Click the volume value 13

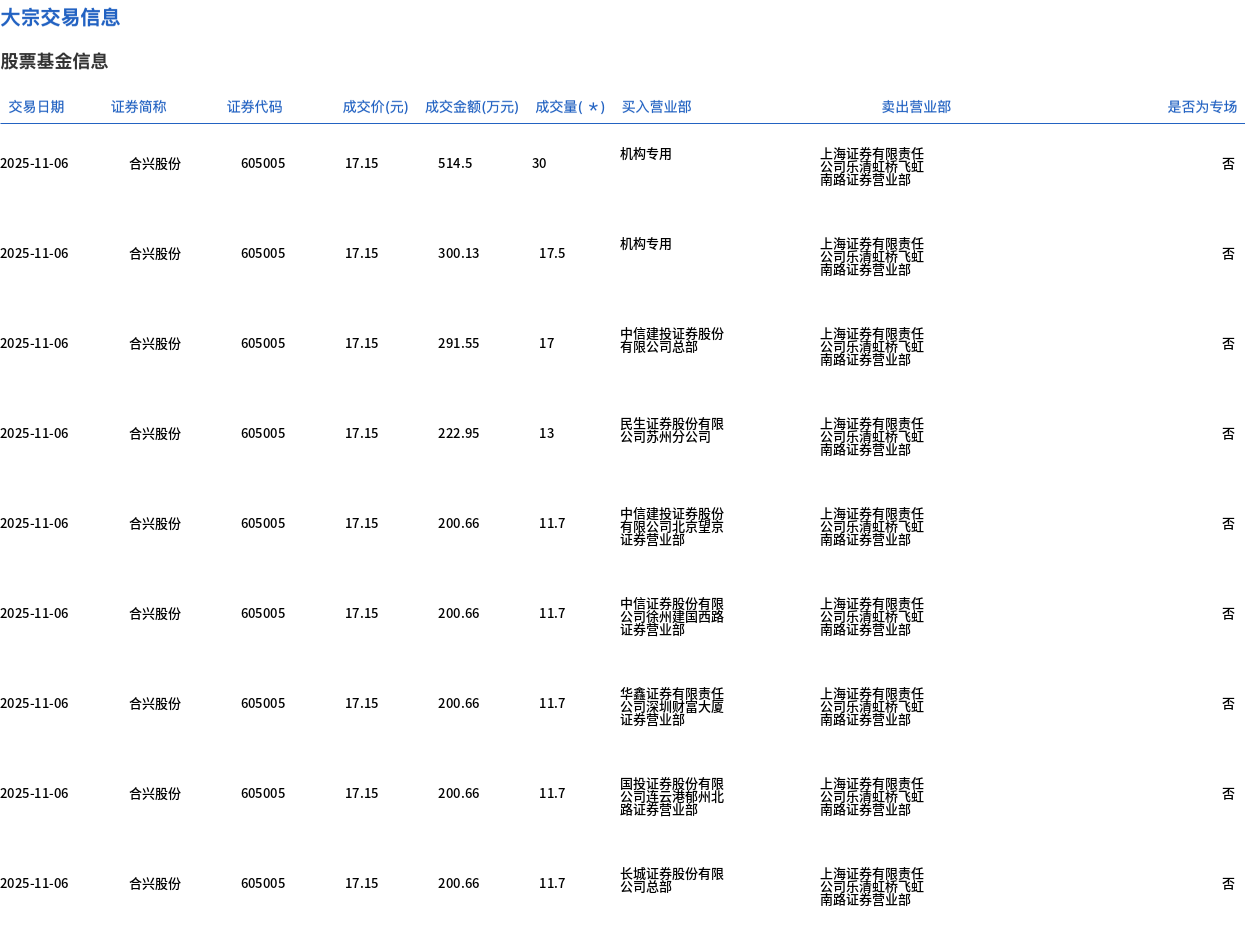(x=546, y=433)
